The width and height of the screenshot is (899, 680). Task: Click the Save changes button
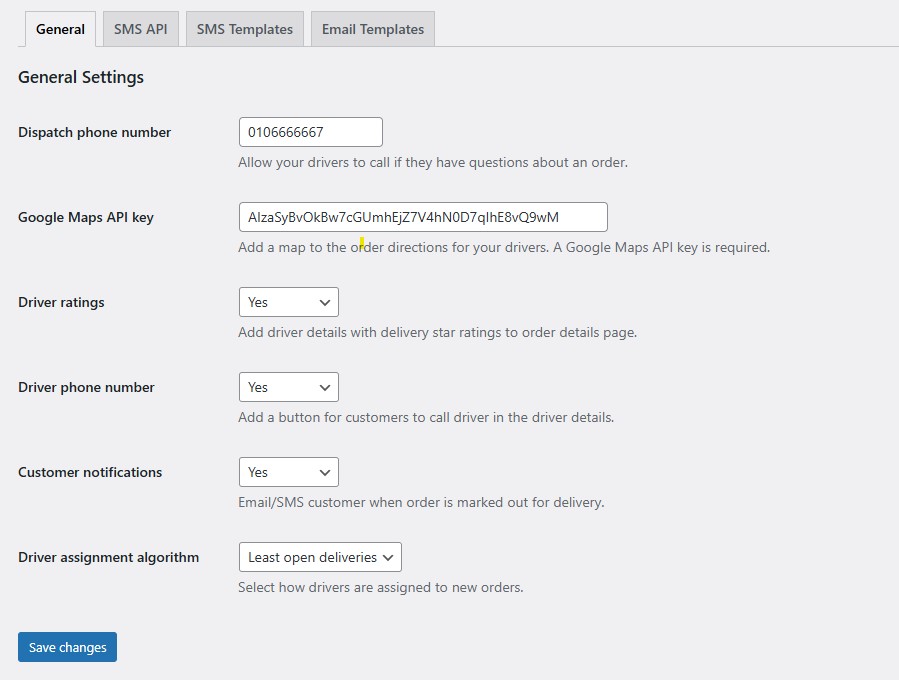(67, 647)
